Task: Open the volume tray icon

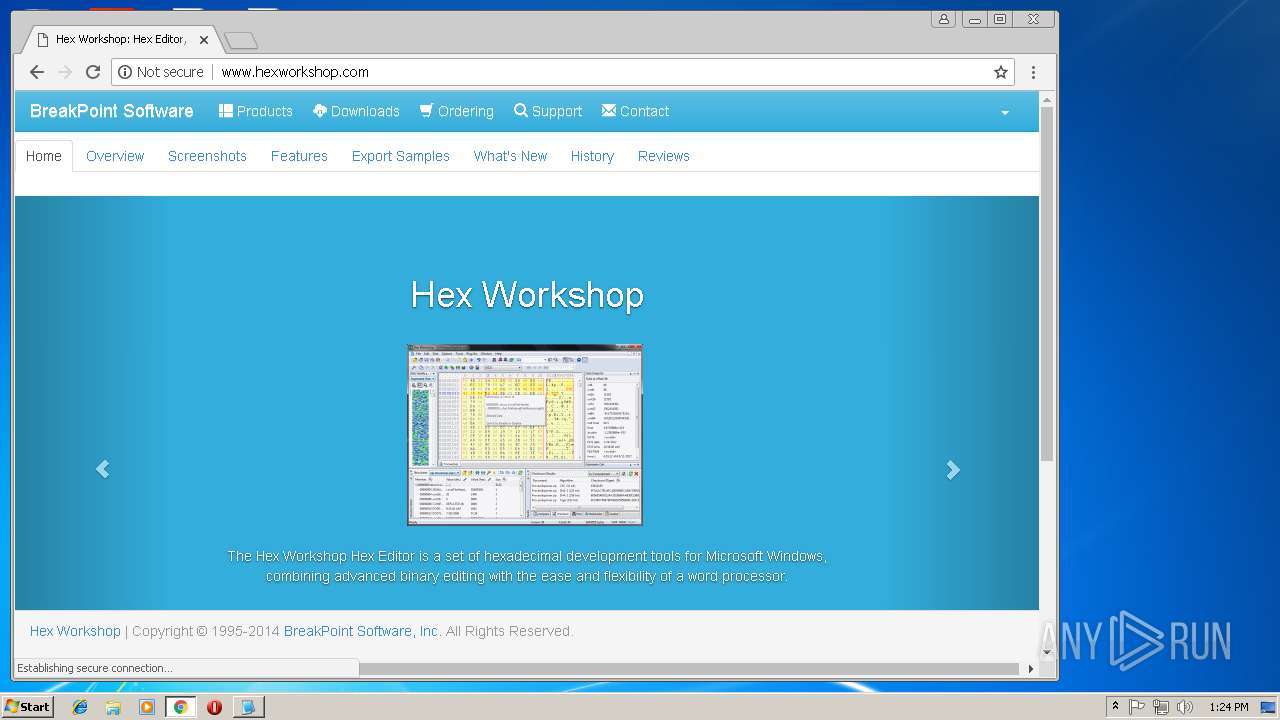Action: pos(1185,707)
